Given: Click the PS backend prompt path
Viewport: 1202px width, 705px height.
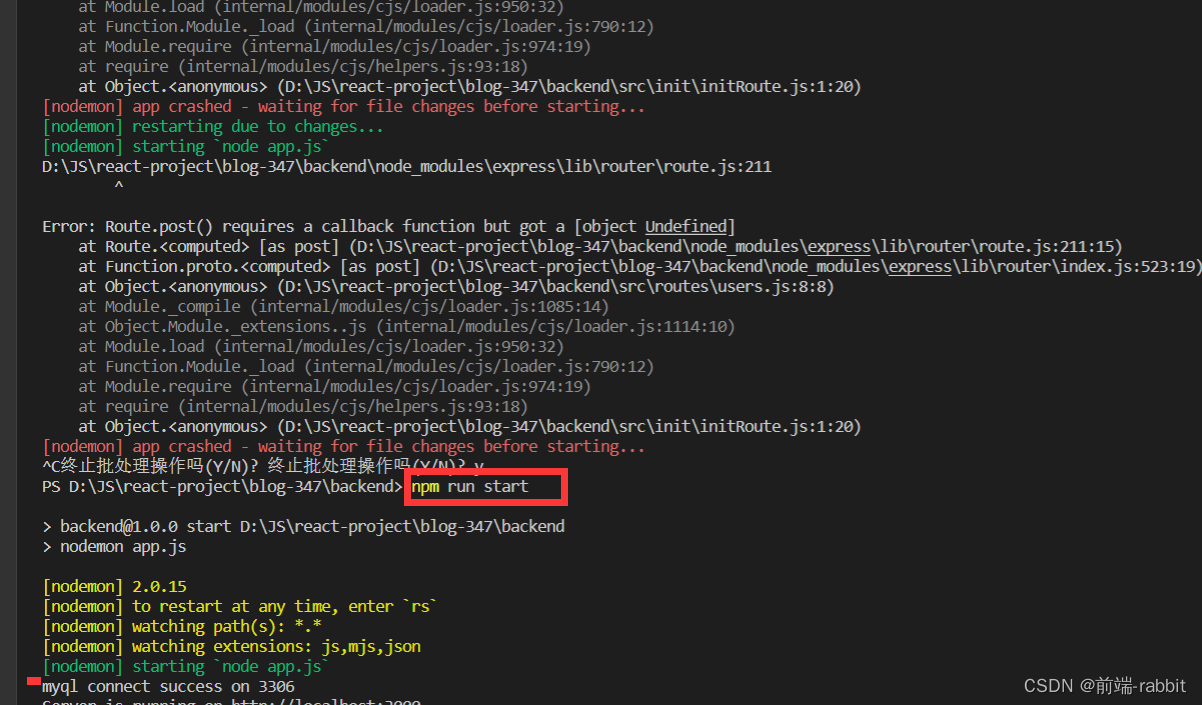Looking at the screenshot, I should click(220, 486).
